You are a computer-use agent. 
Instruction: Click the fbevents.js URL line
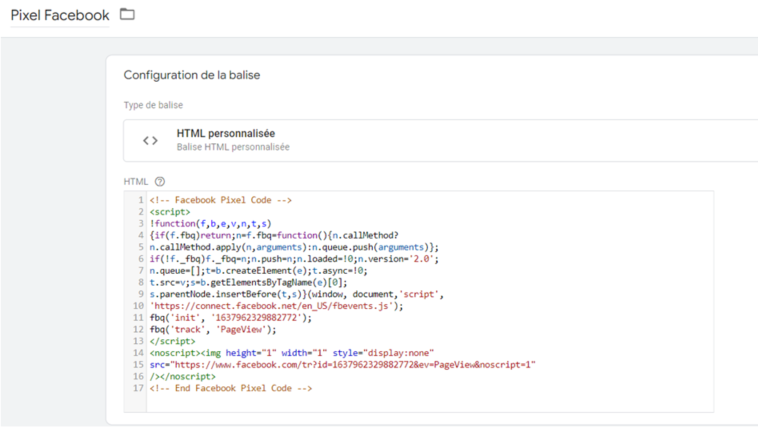click(276, 306)
